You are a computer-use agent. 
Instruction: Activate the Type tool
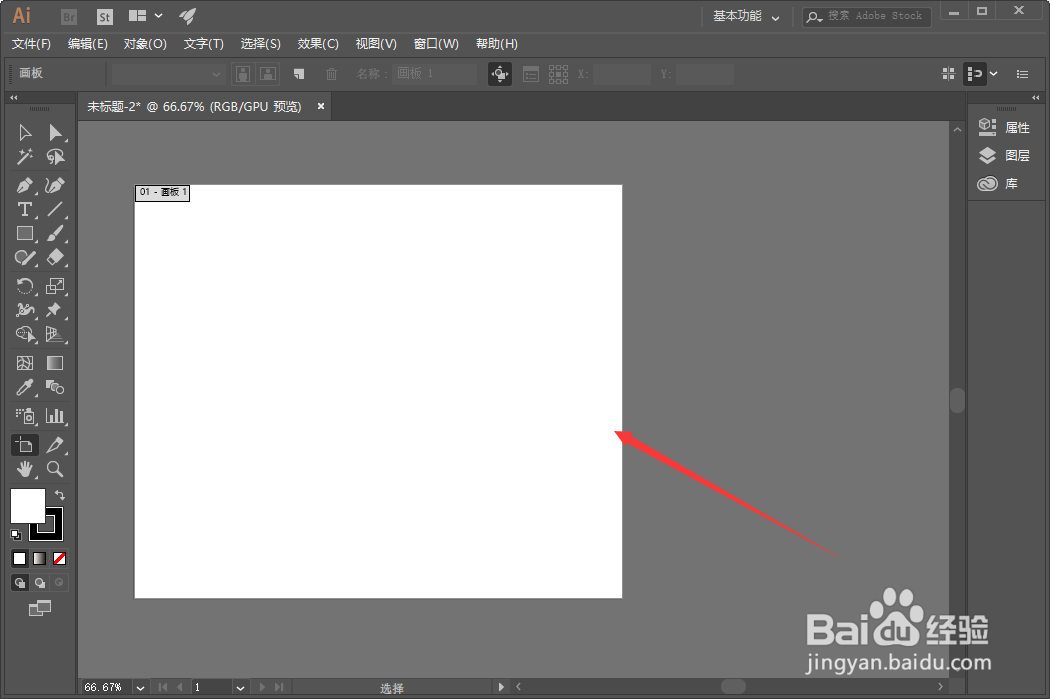25,210
